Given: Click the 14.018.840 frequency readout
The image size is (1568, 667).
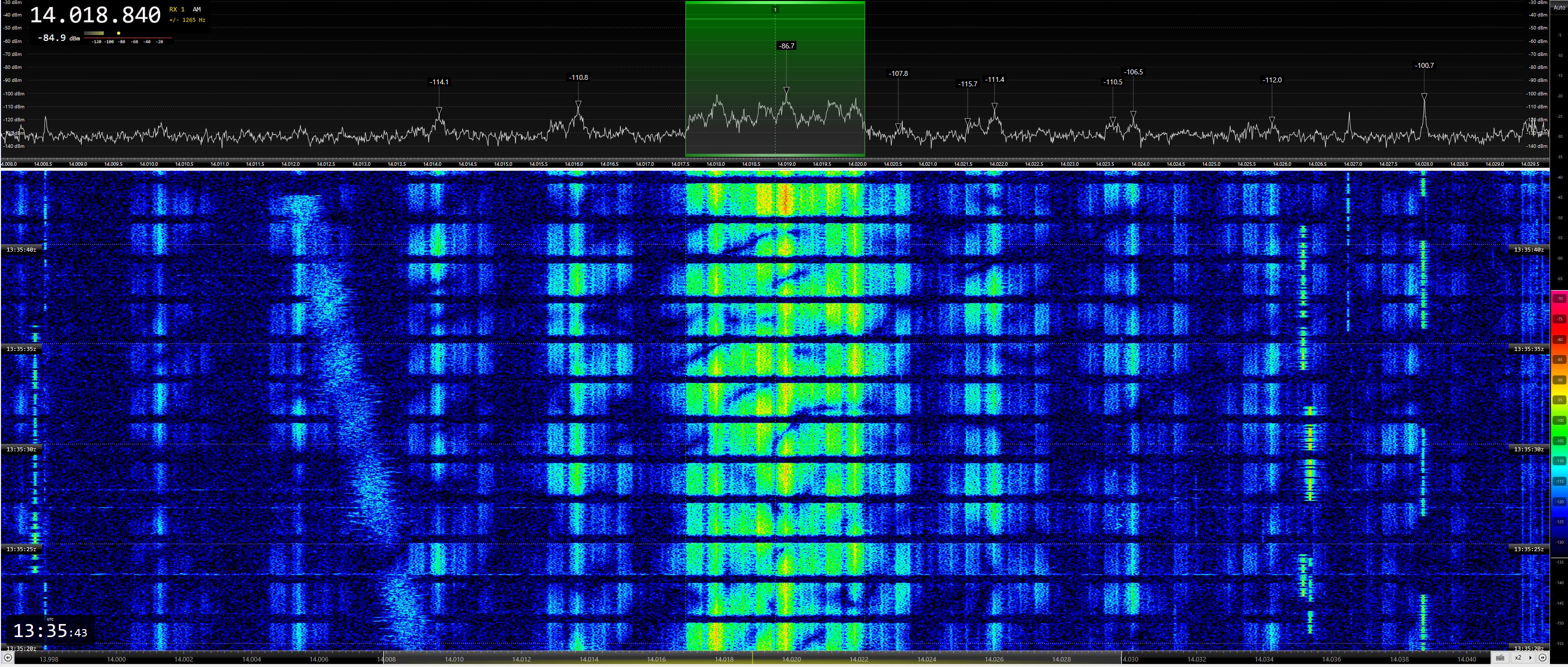Looking at the screenshot, I should (x=95, y=15).
